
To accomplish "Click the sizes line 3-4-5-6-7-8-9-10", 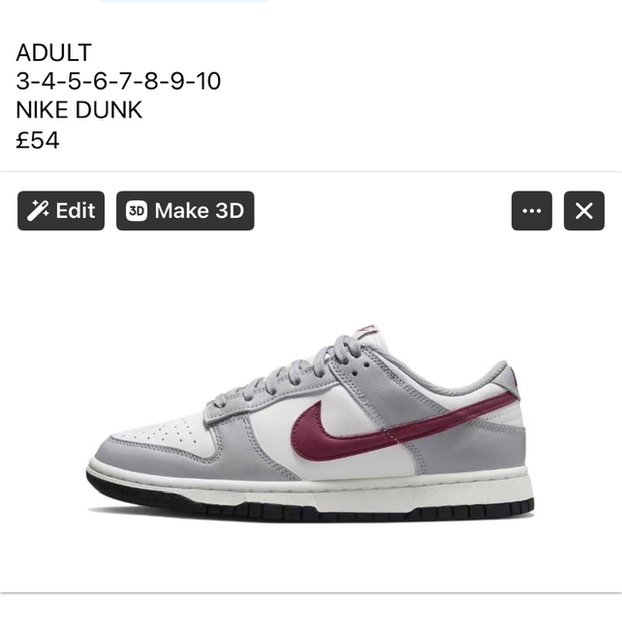I will pos(118,81).
